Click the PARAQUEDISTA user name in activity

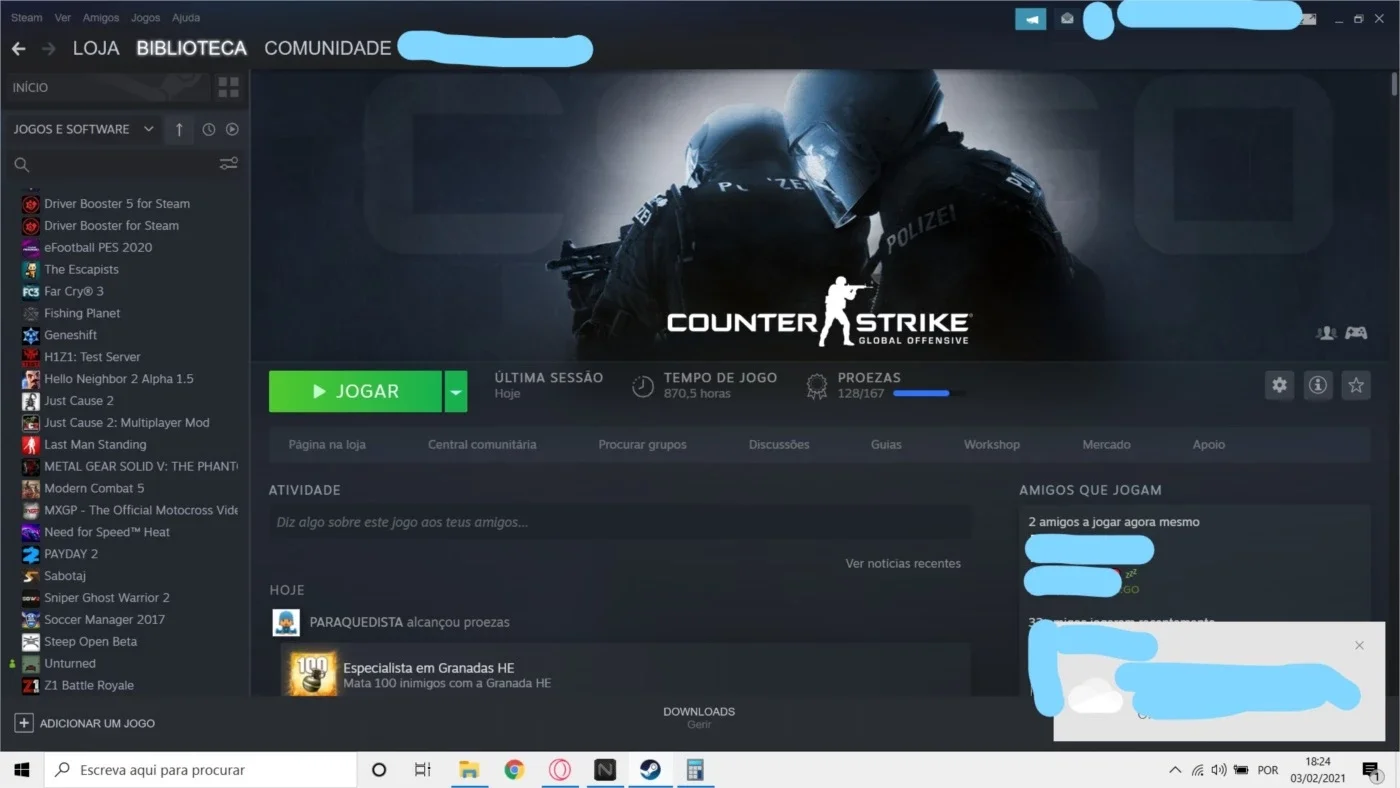[x=356, y=622]
